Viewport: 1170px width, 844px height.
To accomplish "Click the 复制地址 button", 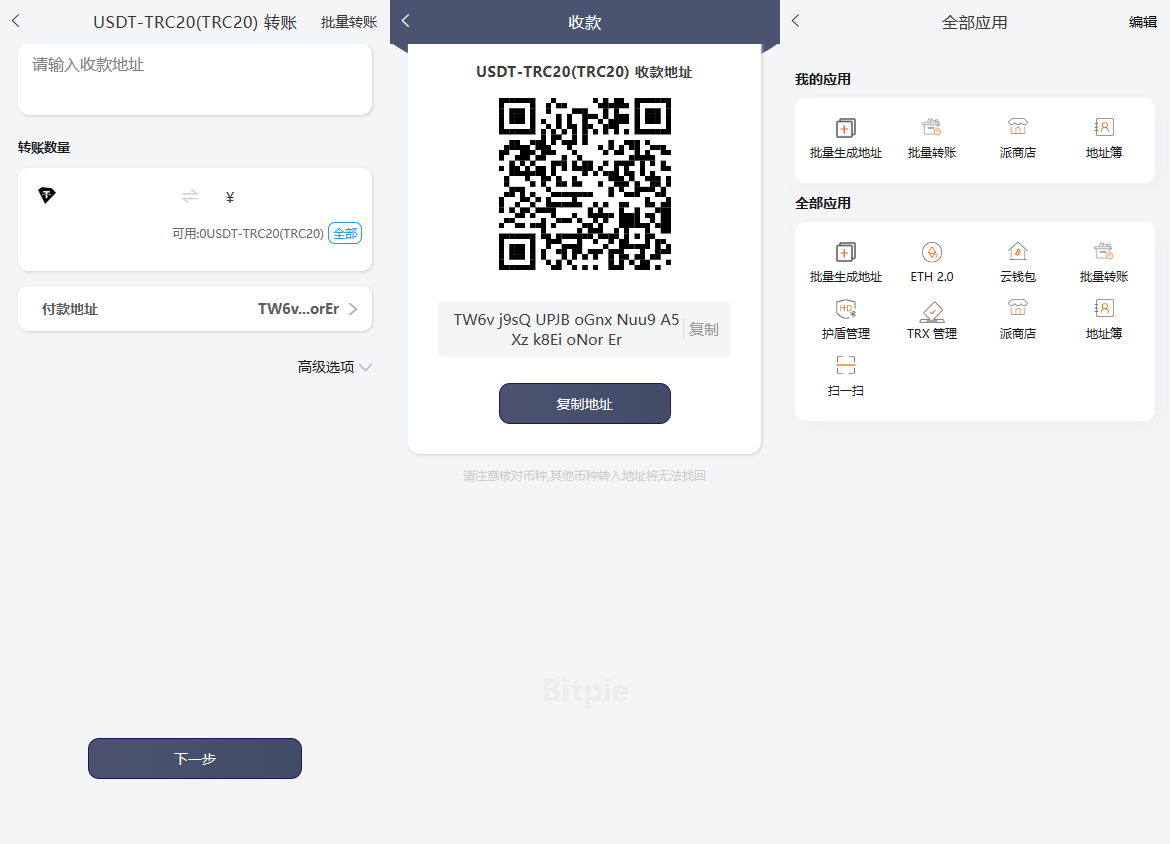I will tap(585, 404).
